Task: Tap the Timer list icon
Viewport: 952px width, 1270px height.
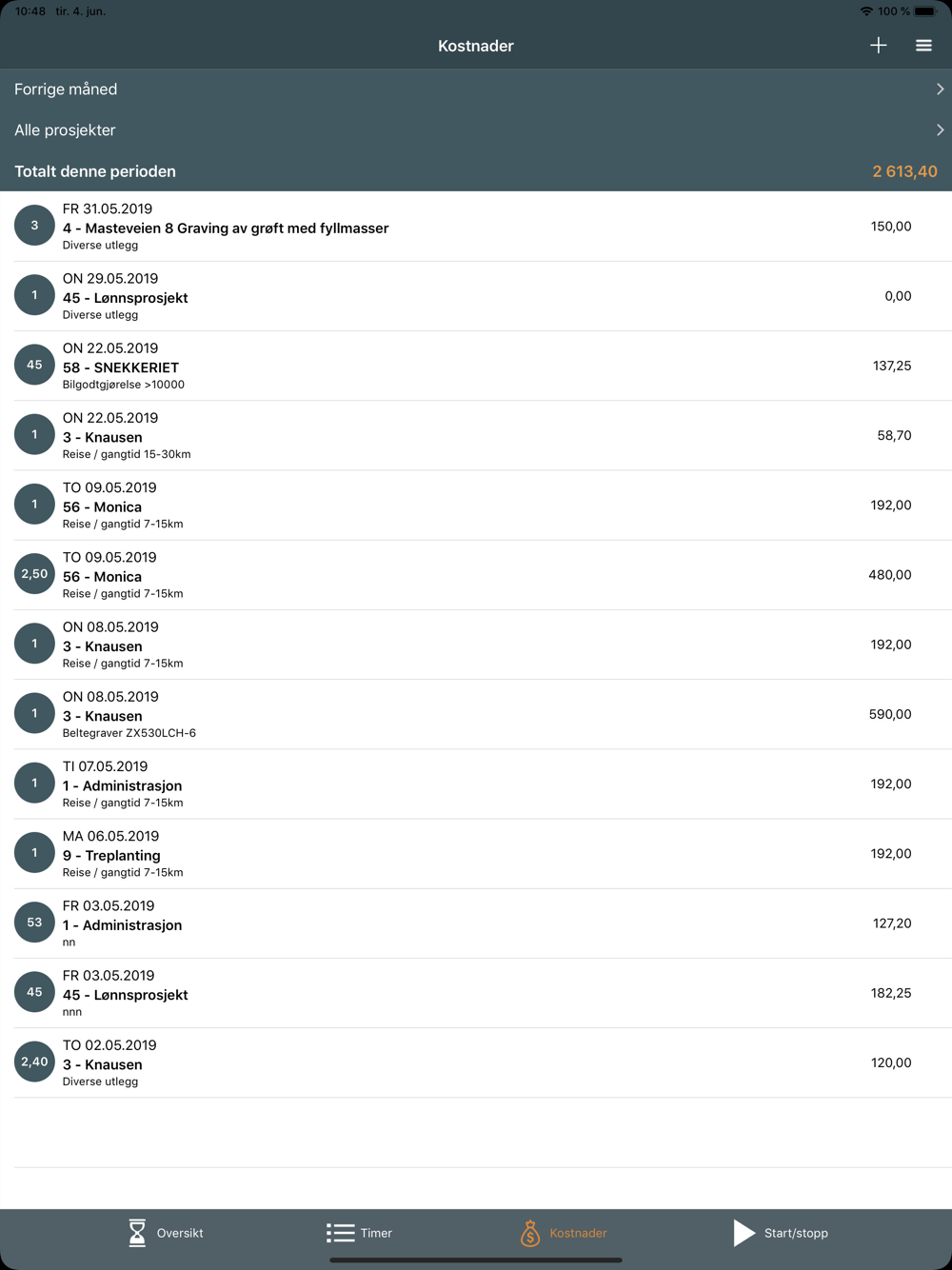Action: [x=340, y=1233]
